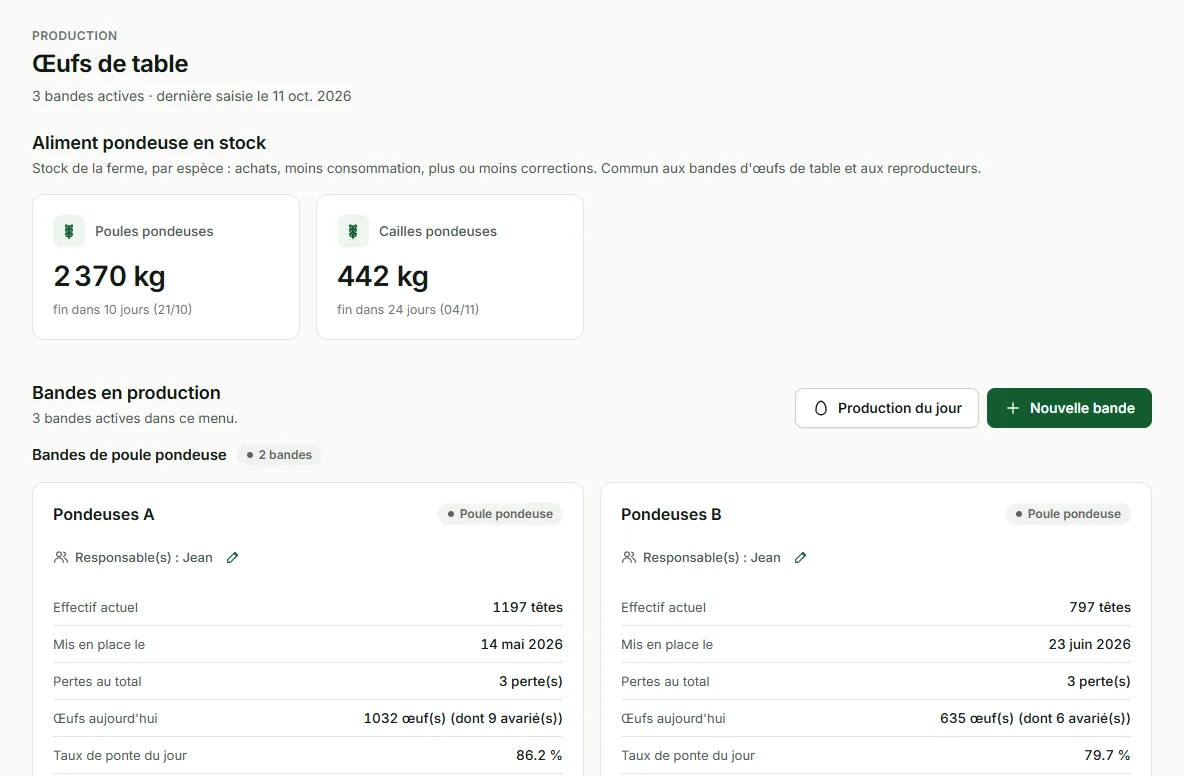Click '3 perte(s)' in the Pondeuses A card
This screenshot has height=776, width=1184.
531,682
